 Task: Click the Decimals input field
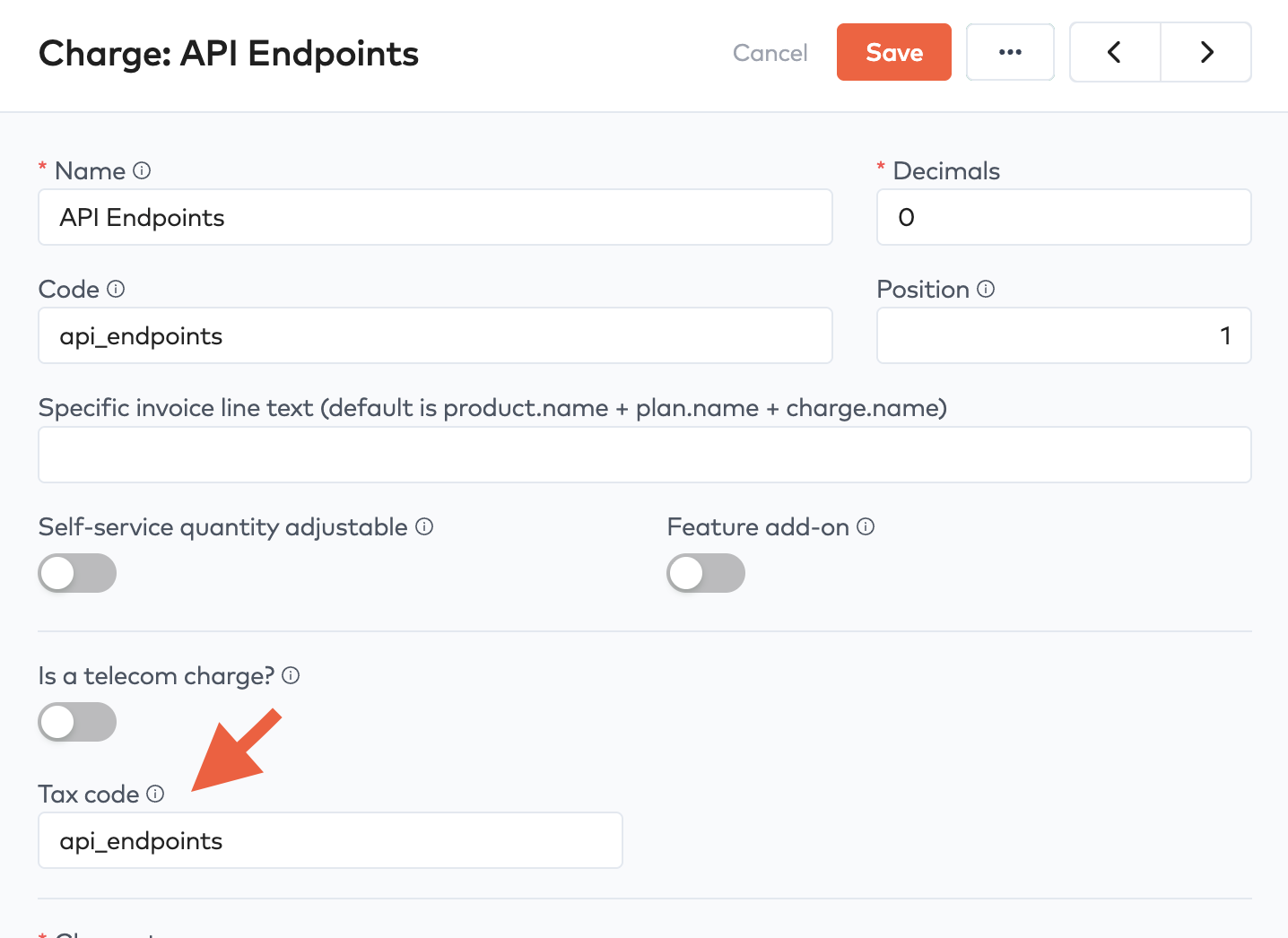(1064, 217)
